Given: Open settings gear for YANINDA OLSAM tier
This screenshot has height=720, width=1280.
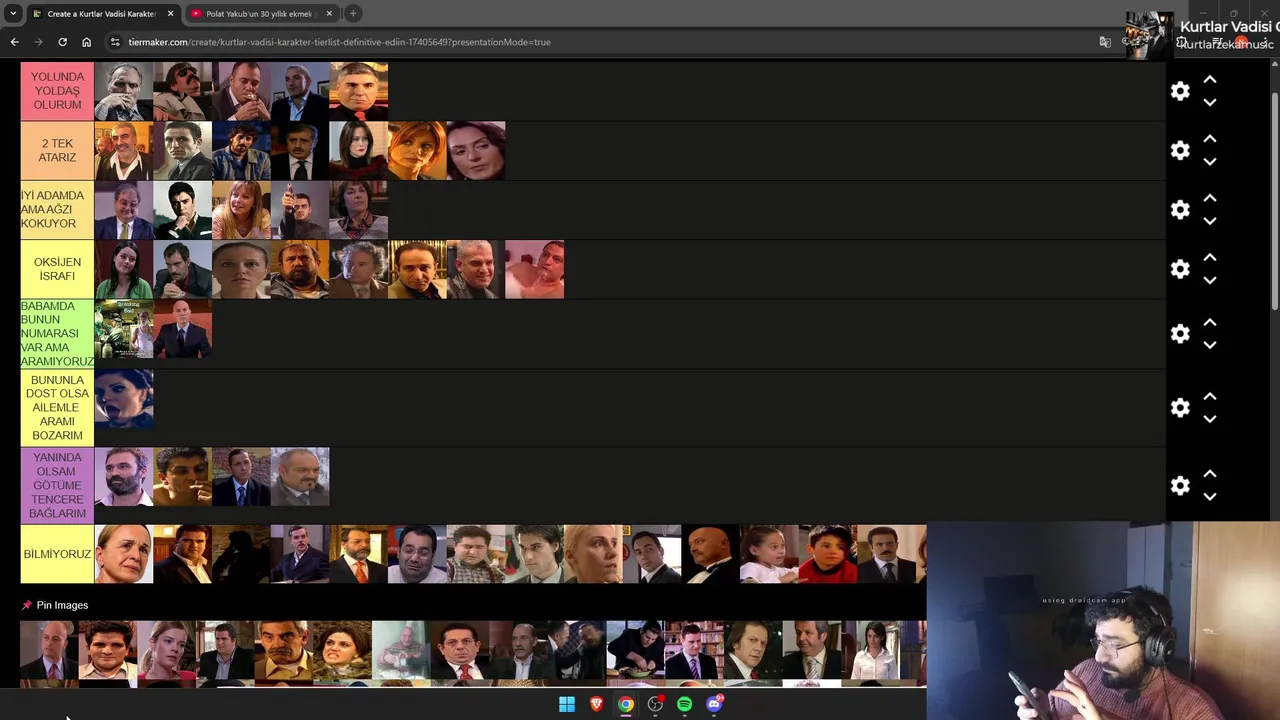Looking at the screenshot, I should (1180, 485).
